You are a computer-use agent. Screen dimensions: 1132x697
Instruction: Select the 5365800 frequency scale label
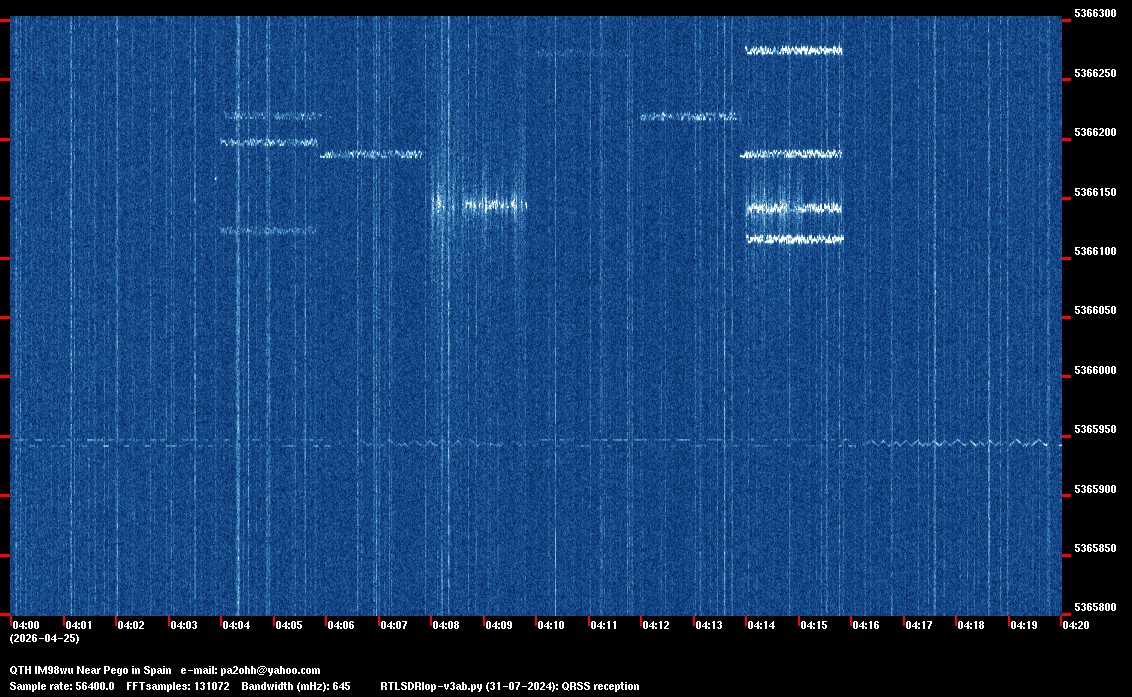pyautogui.click(x=1094, y=608)
